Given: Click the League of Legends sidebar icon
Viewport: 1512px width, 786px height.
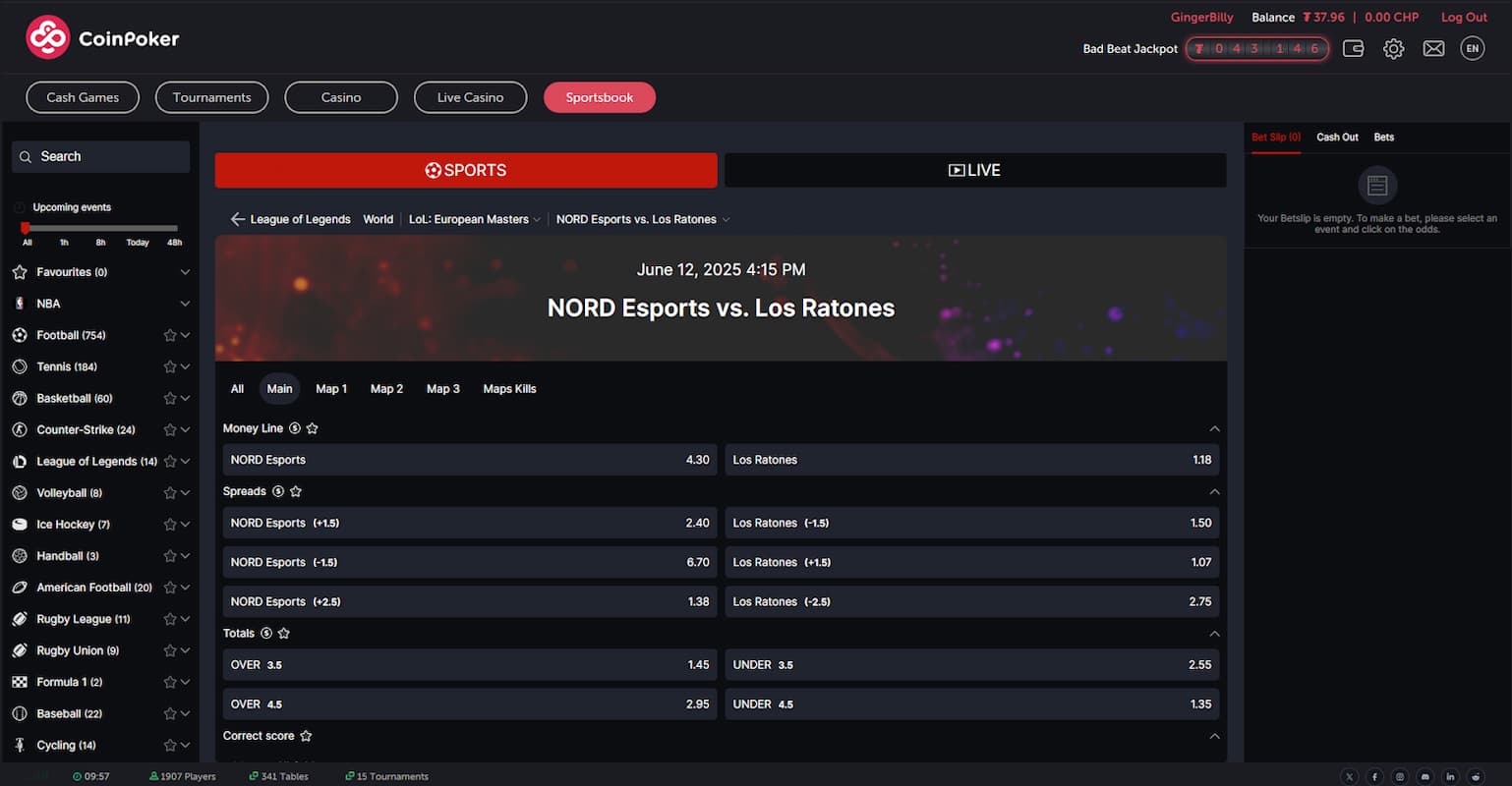Looking at the screenshot, I should pyautogui.click(x=19, y=461).
